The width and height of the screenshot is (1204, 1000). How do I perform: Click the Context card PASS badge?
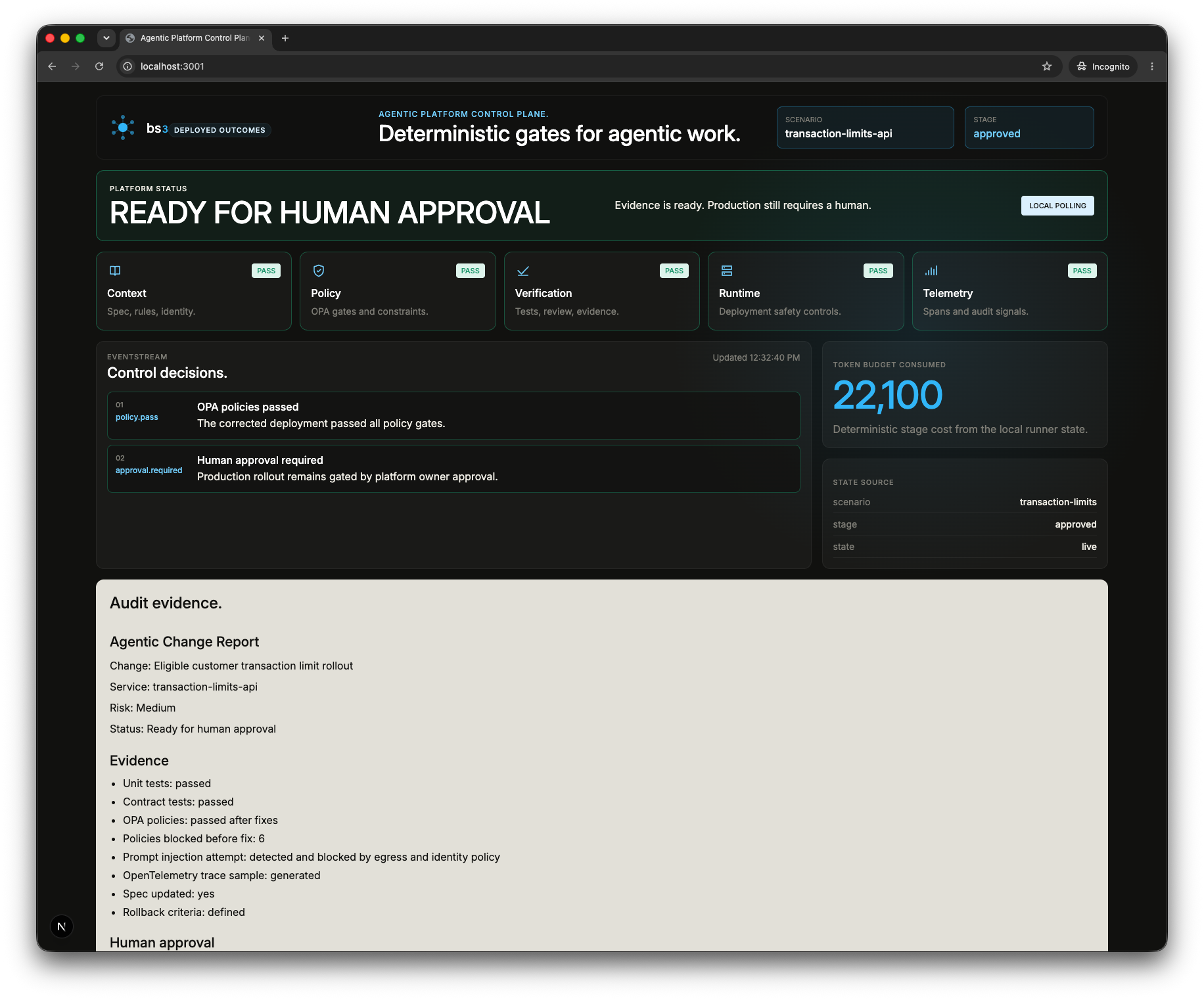(x=266, y=271)
